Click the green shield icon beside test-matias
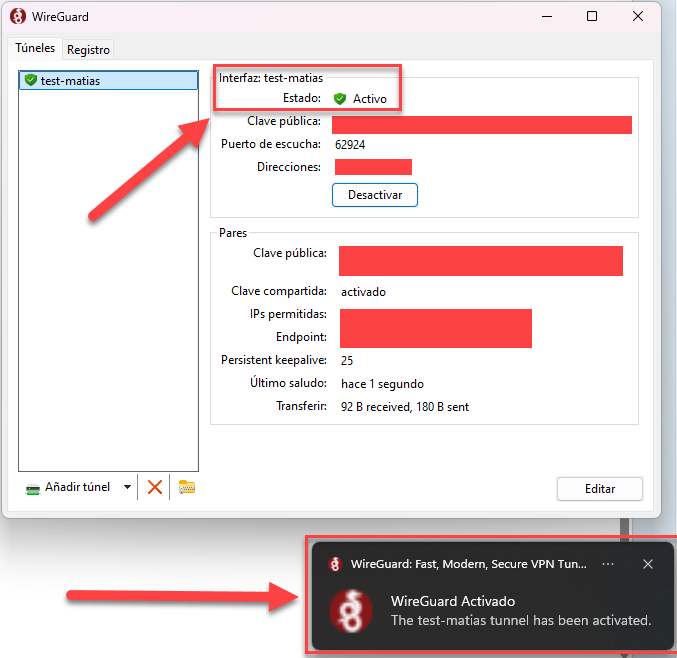This screenshot has width=677, height=658. 30,80
